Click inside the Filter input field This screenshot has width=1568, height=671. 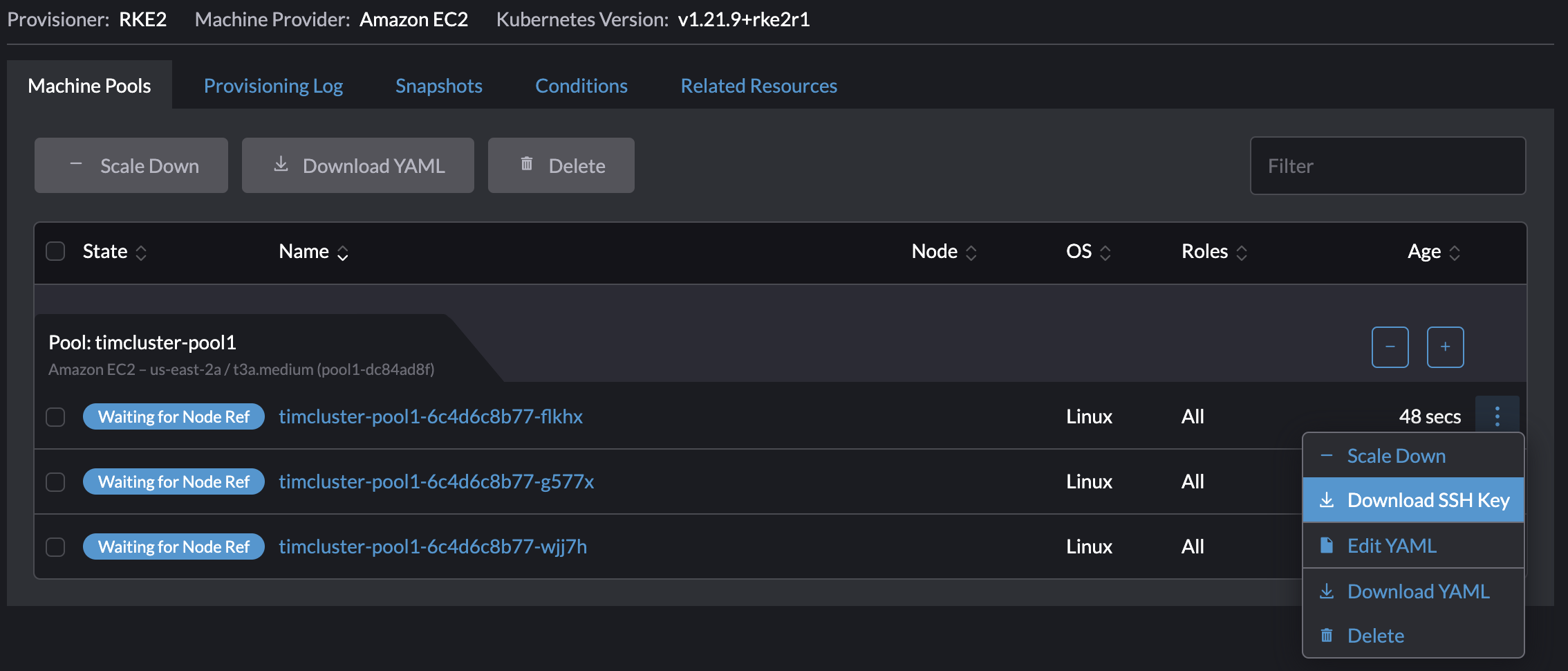coord(1387,165)
